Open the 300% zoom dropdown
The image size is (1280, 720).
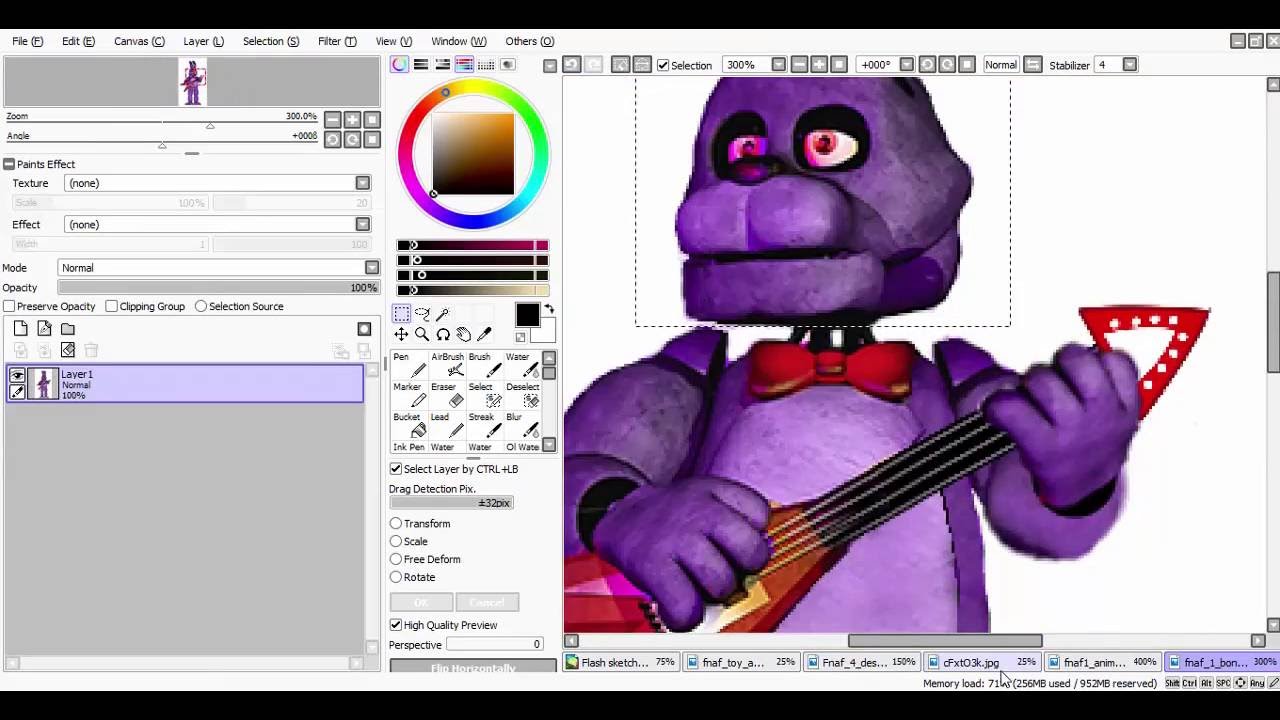click(778, 65)
